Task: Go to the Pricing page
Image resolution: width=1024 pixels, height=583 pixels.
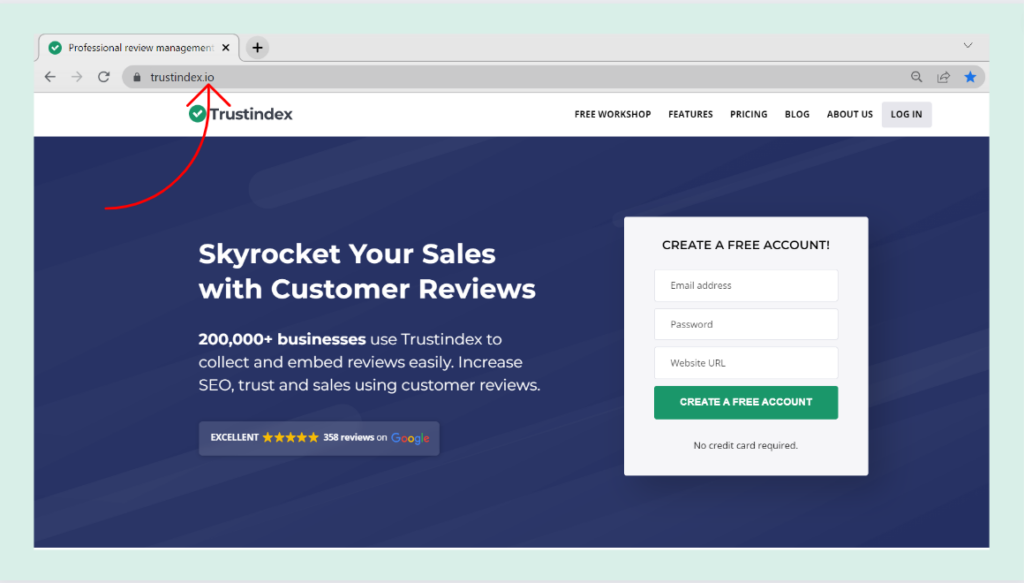Action: pos(748,114)
